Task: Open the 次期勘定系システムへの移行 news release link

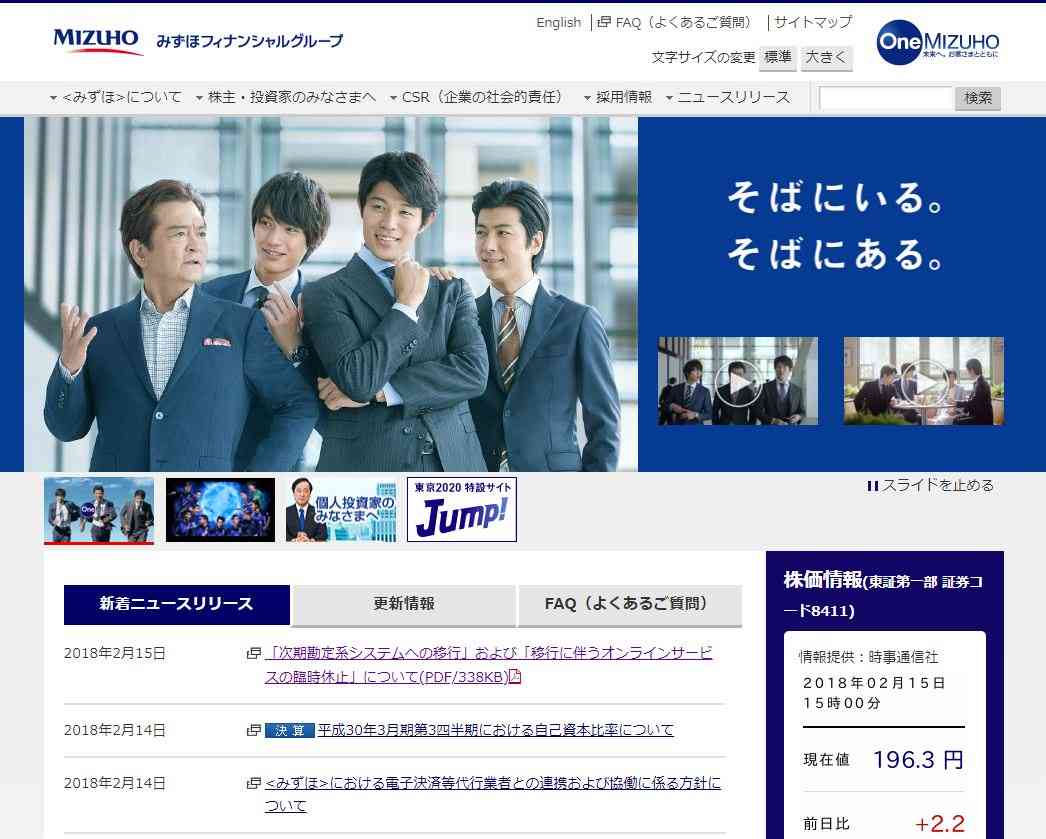Action: 488,665
